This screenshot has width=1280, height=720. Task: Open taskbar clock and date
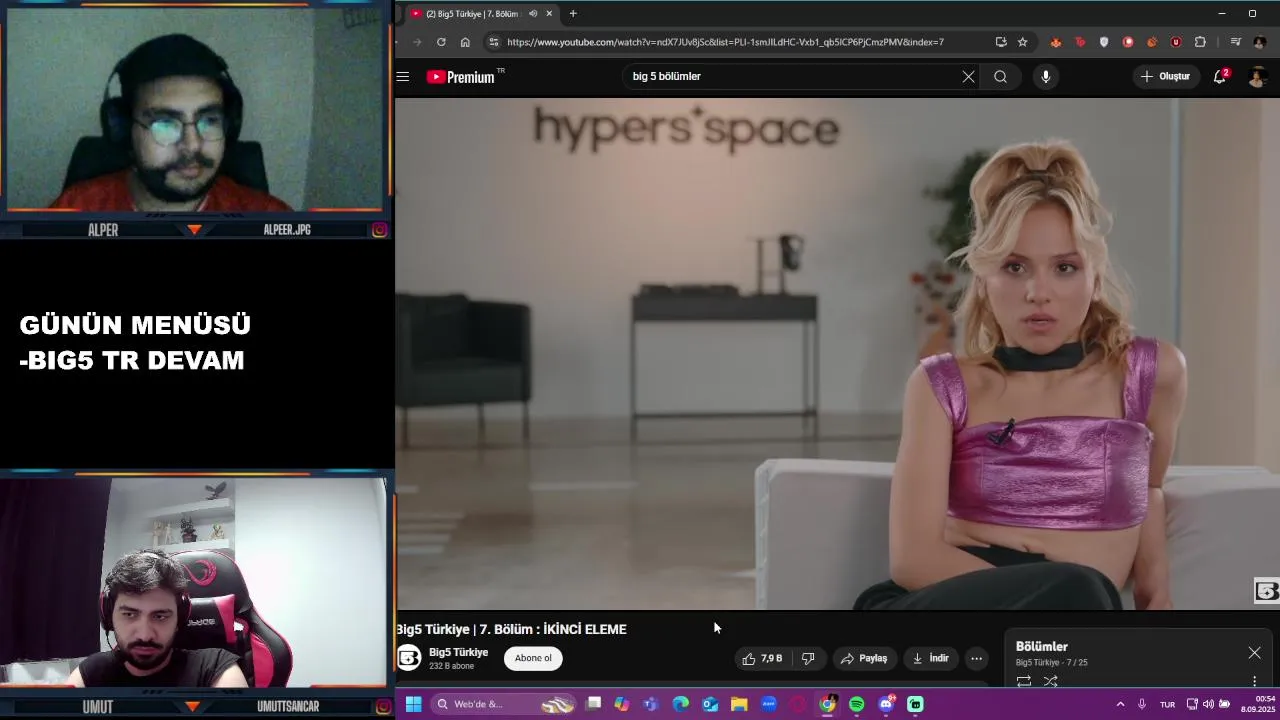pyautogui.click(x=1258, y=704)
